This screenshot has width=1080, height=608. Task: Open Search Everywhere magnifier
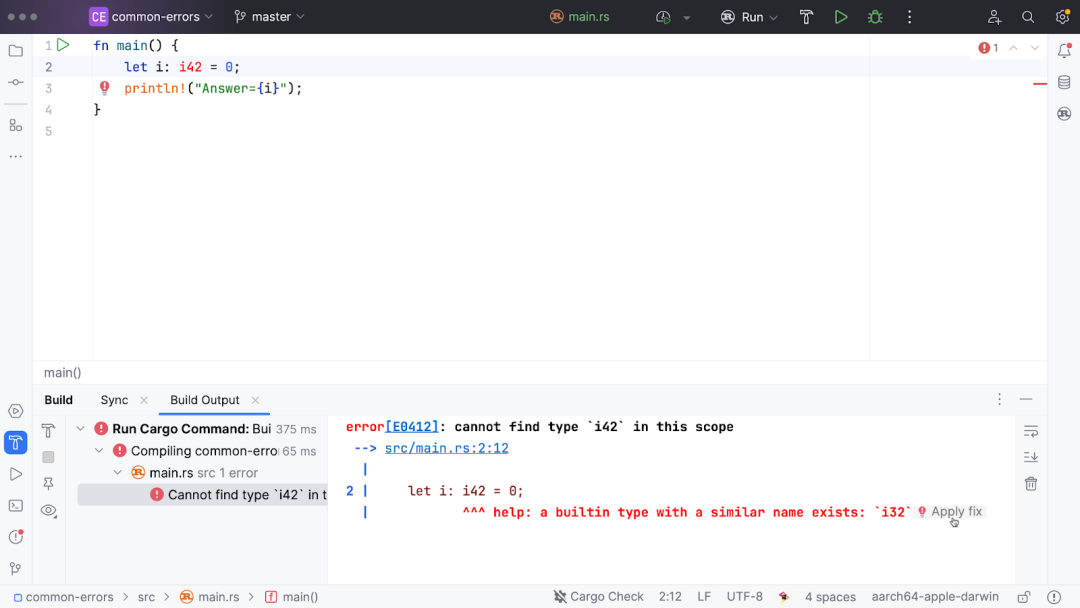pos(1028,17)
